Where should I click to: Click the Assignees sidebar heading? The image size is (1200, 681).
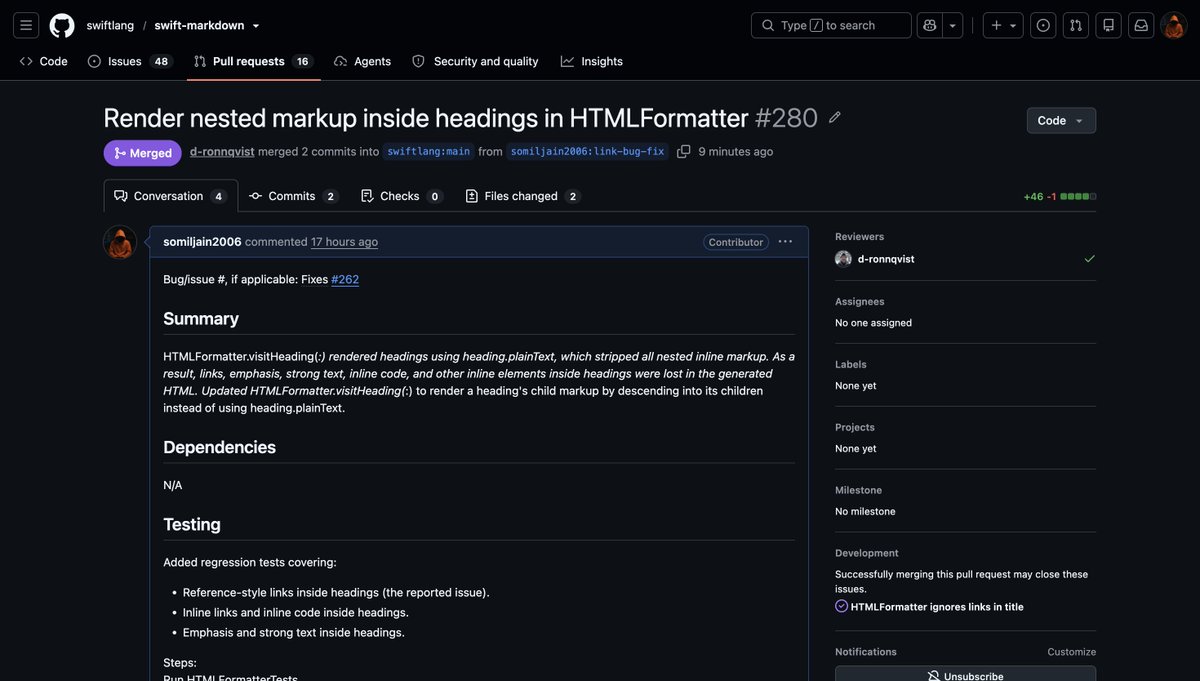860,302
